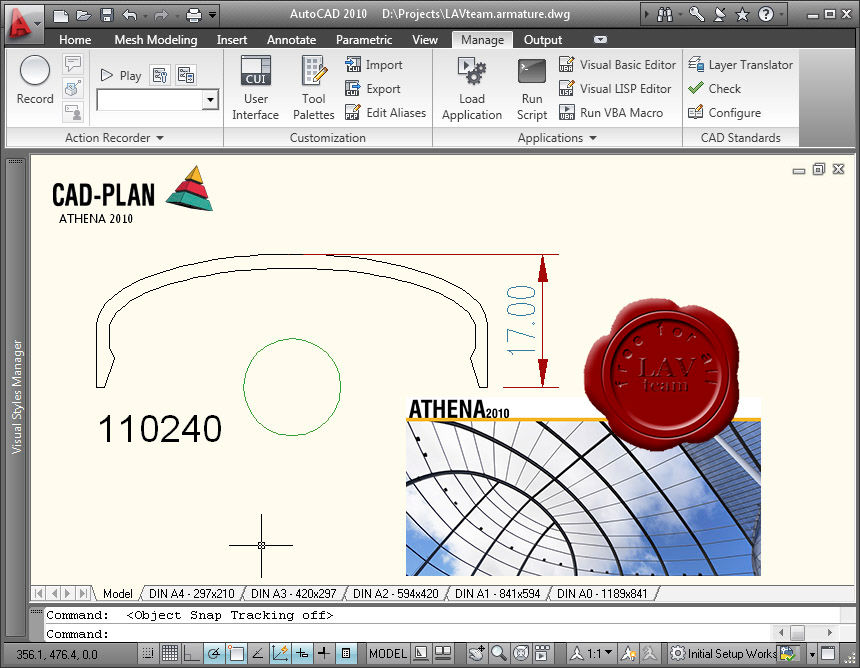Open the Help question mark
The image size is (860, 668).
point(766,15)
